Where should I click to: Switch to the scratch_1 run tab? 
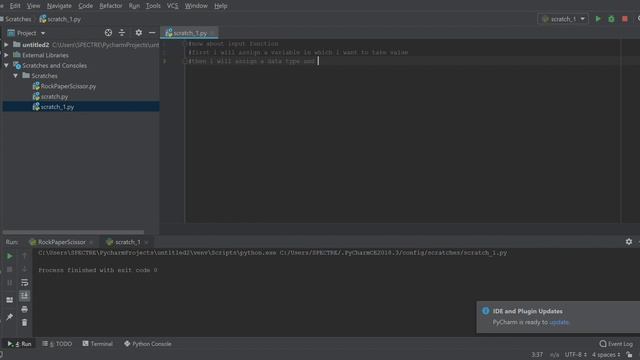(x=124, y=242)
